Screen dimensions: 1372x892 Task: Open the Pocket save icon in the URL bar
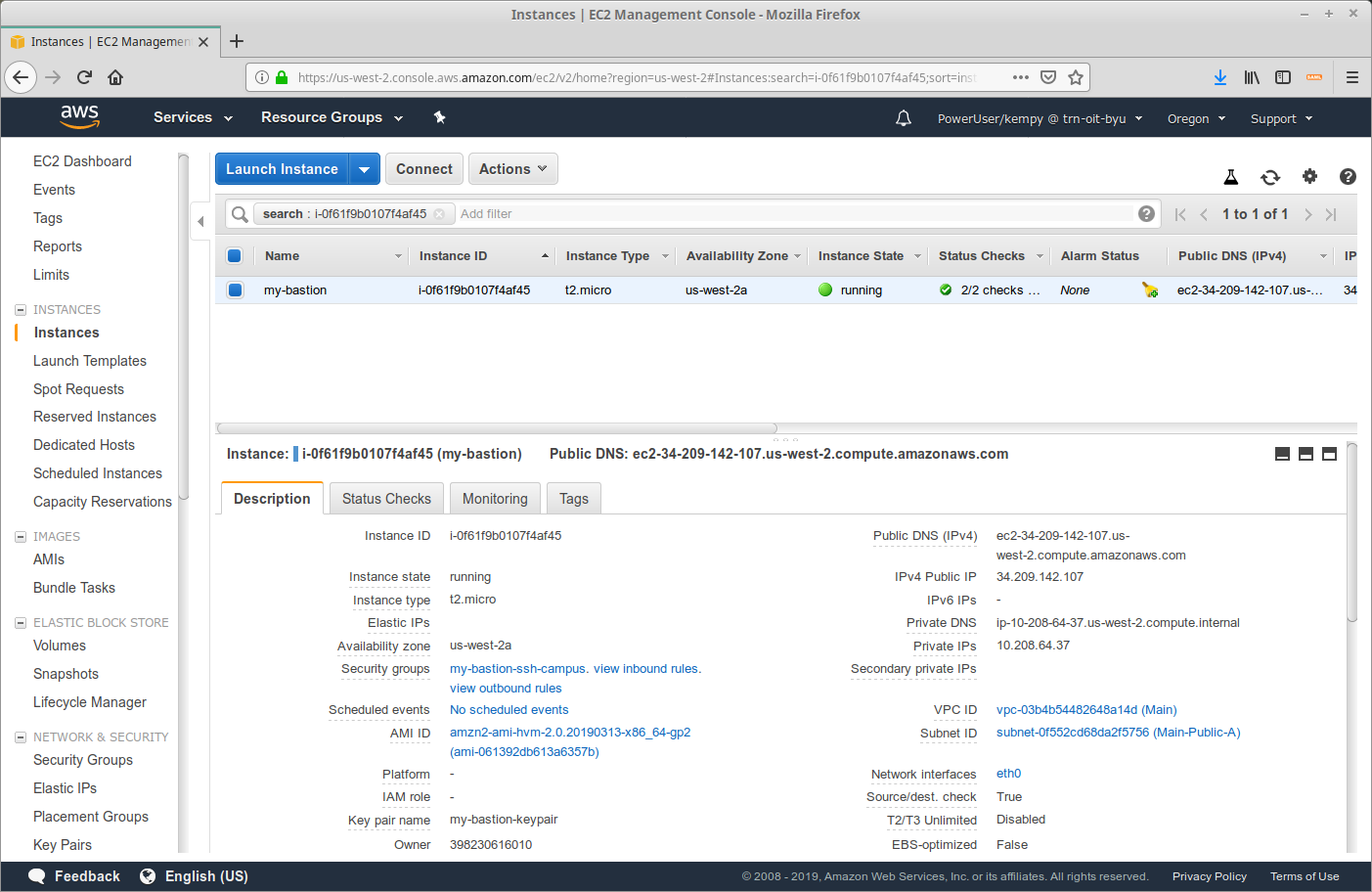pyautogui.click(x=1048, y=77)
